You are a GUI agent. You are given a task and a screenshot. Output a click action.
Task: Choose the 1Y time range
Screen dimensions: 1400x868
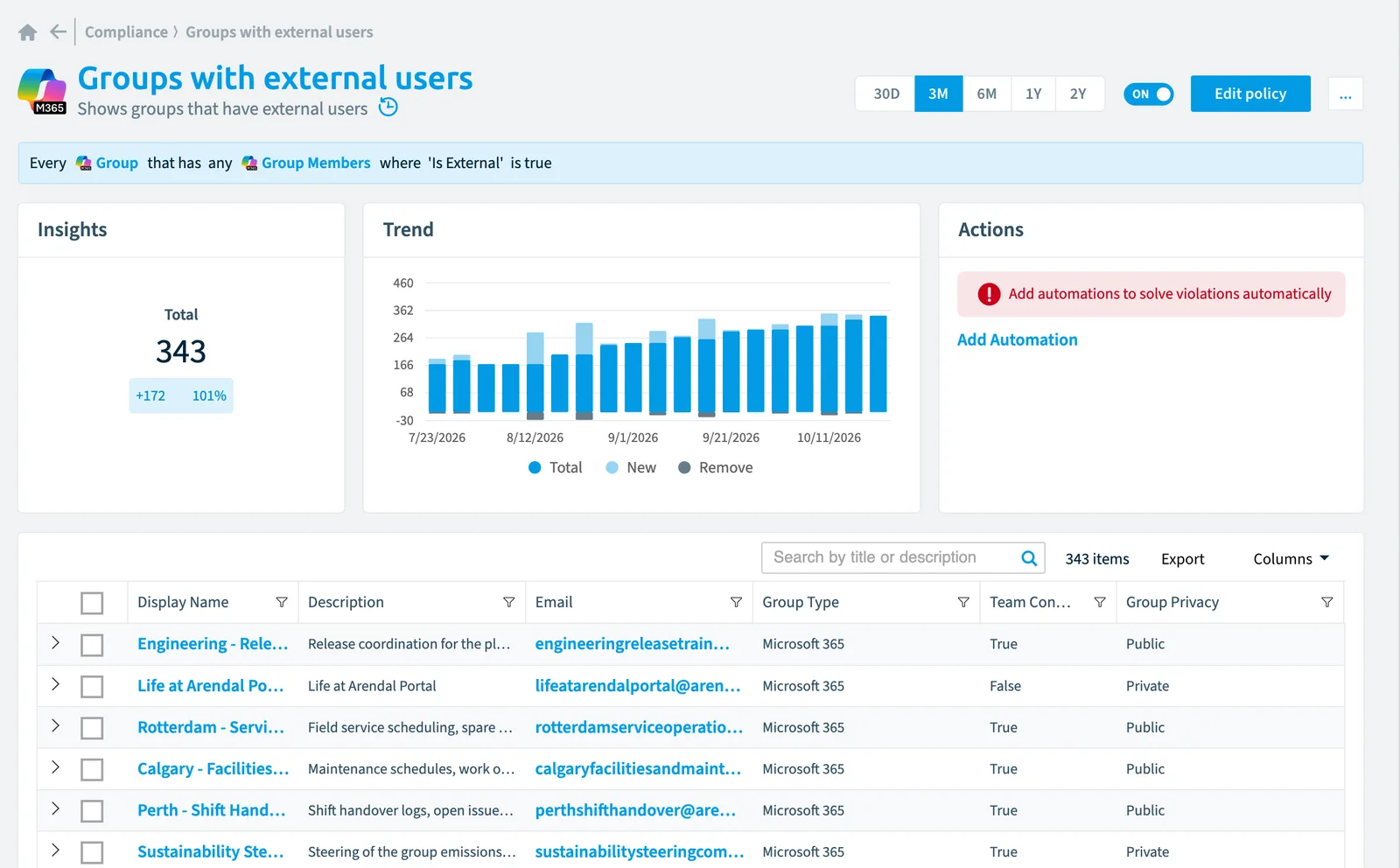point(1033,94)
